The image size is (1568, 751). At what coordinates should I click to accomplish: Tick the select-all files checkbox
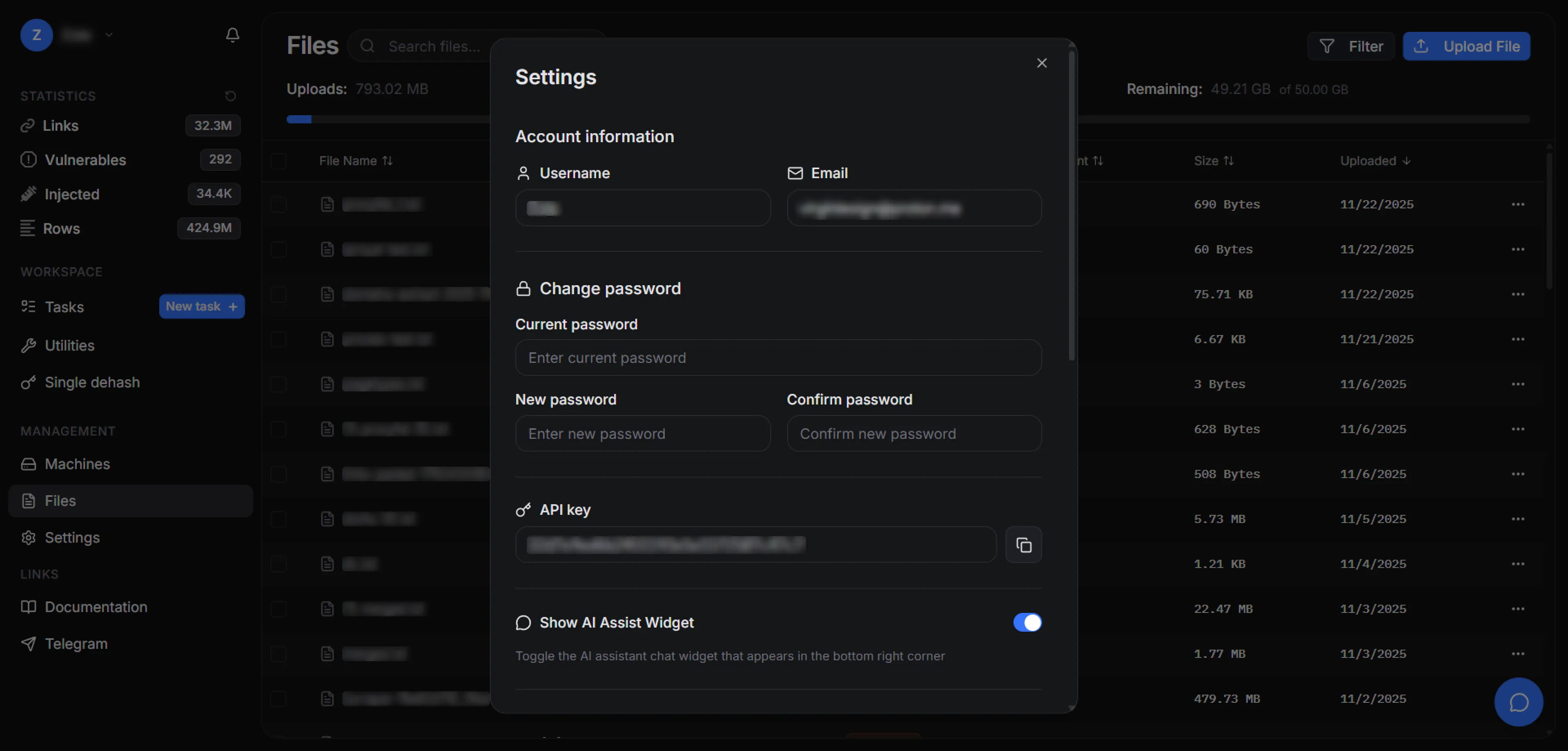pos(279,161)
